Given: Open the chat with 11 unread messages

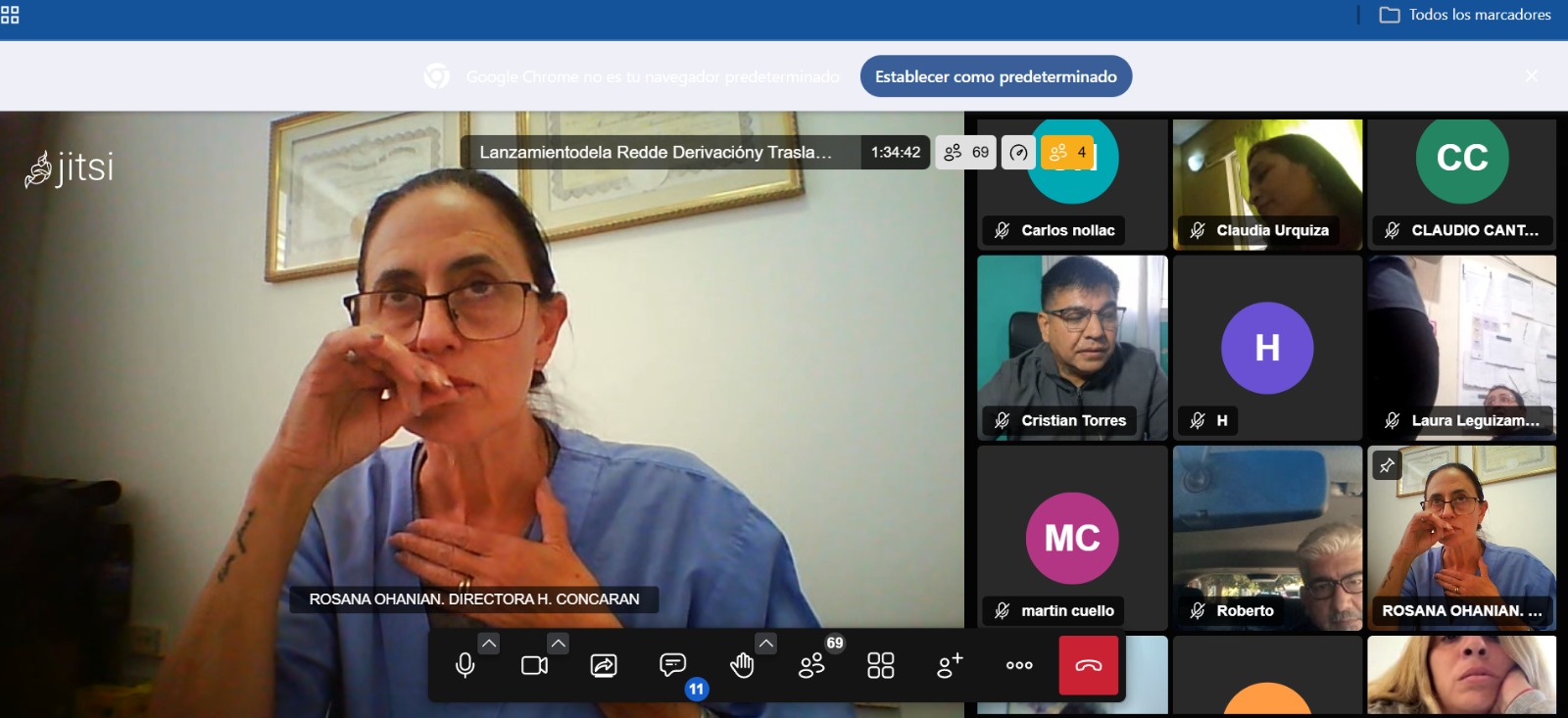Looking at the screenshot, I should pyautogui.click(x=673, y=666).
